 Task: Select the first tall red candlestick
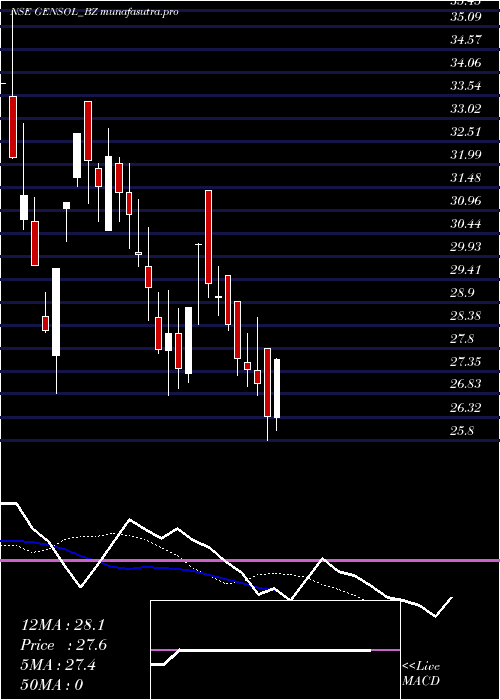13,127
